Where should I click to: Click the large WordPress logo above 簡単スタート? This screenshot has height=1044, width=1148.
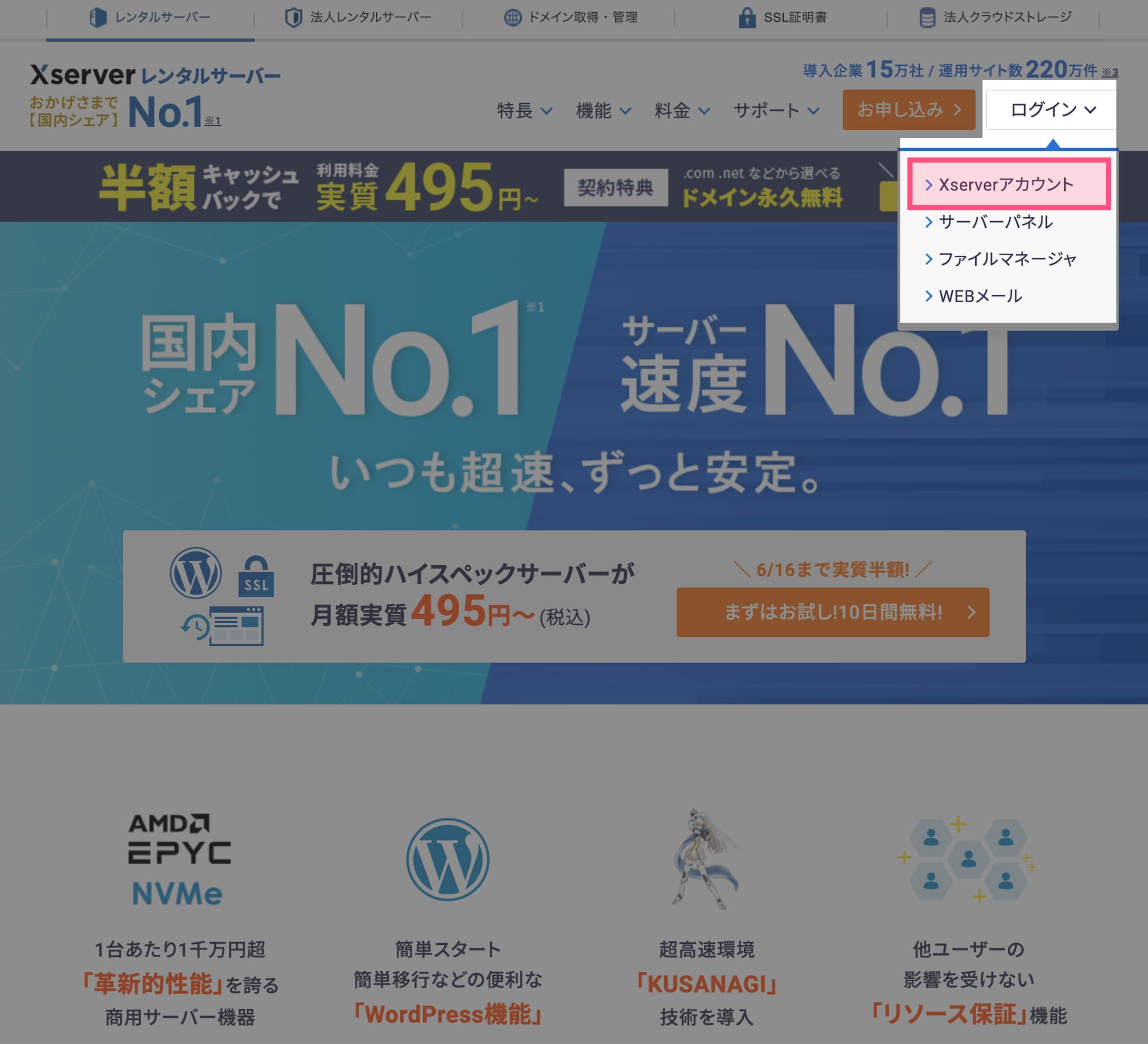447,859
